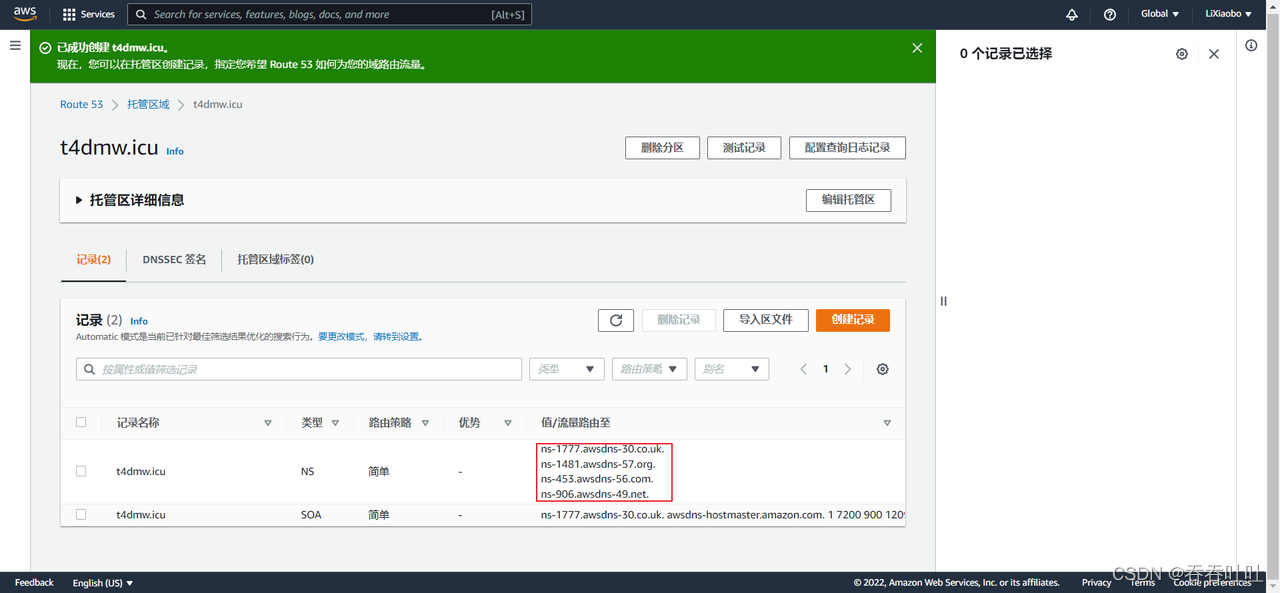Click the NS type cell
The height and width of the screenshot is (593, 1280).
click(x=308, y=471)
